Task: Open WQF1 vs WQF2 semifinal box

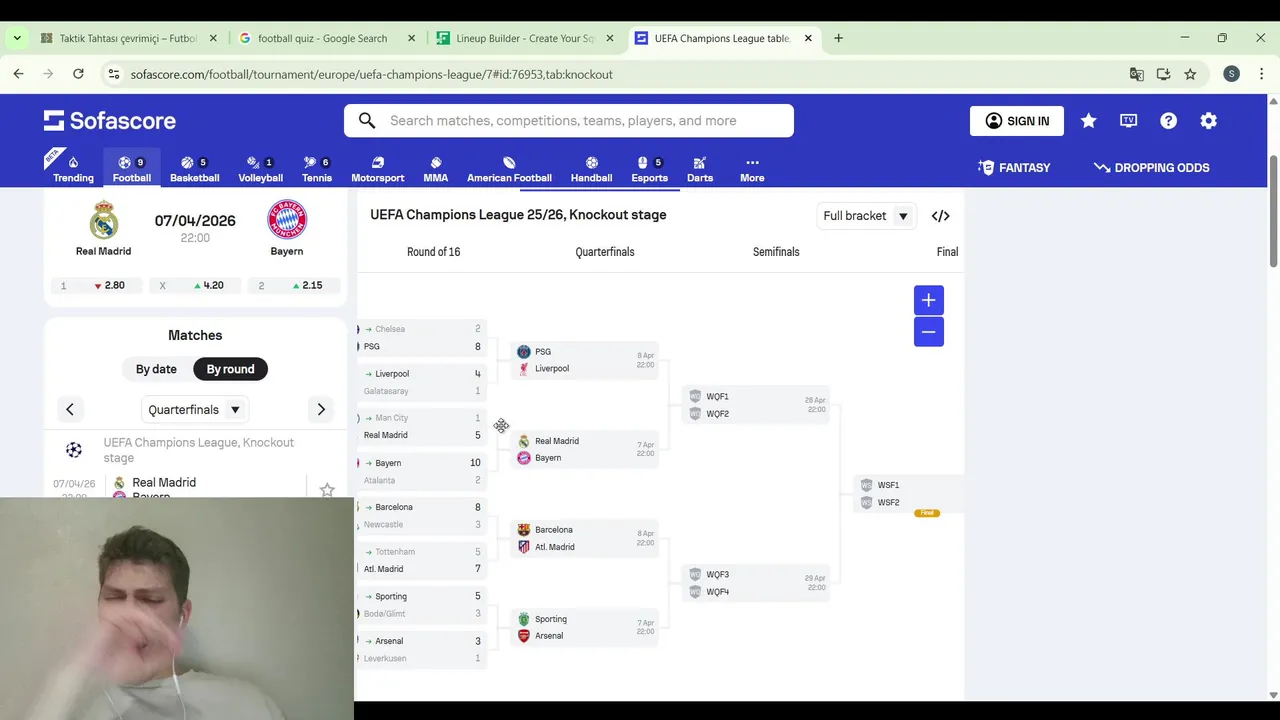Action: pos(756,405)
